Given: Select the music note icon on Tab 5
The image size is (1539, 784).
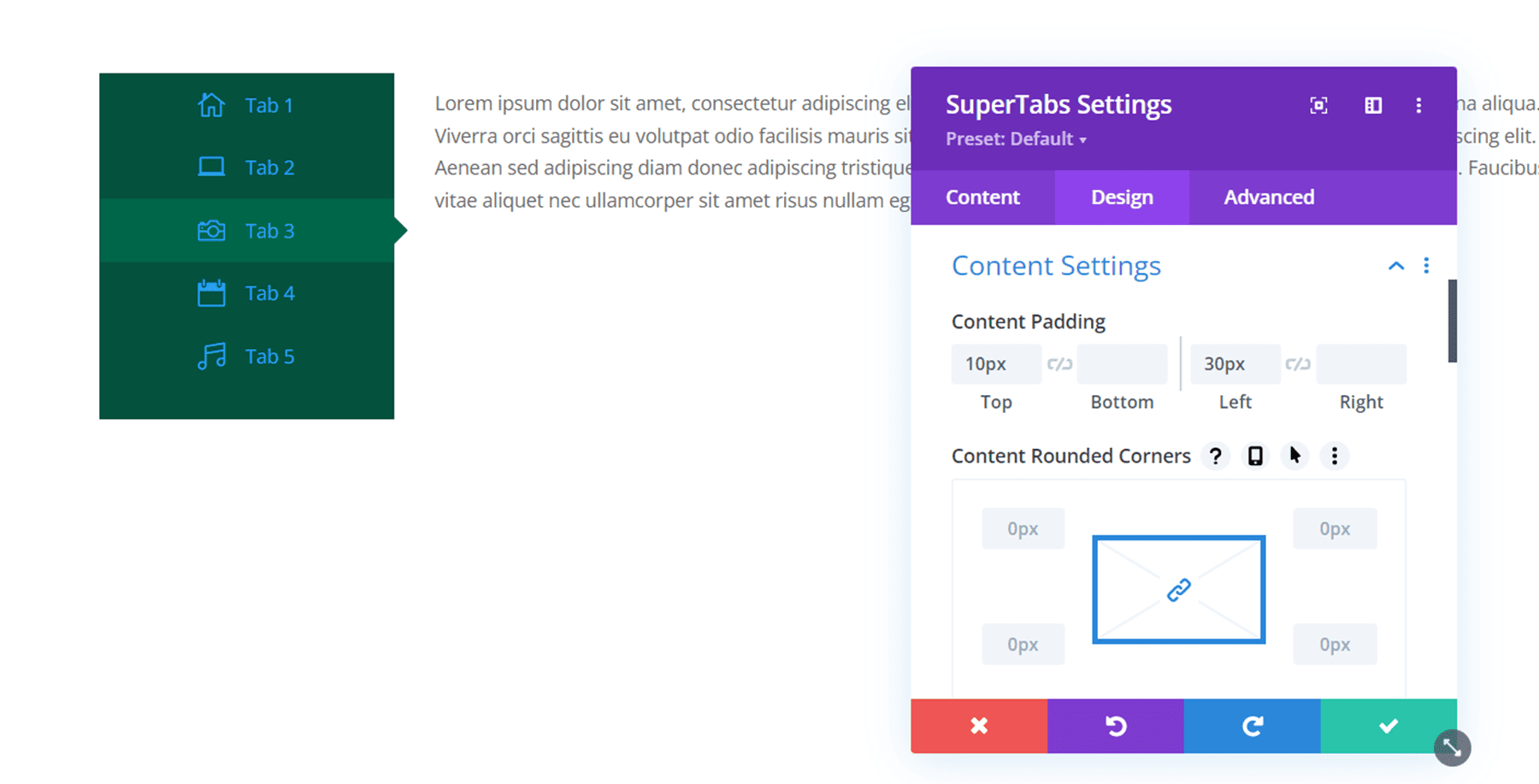Looking at the screenshot, I should (210, 356).
